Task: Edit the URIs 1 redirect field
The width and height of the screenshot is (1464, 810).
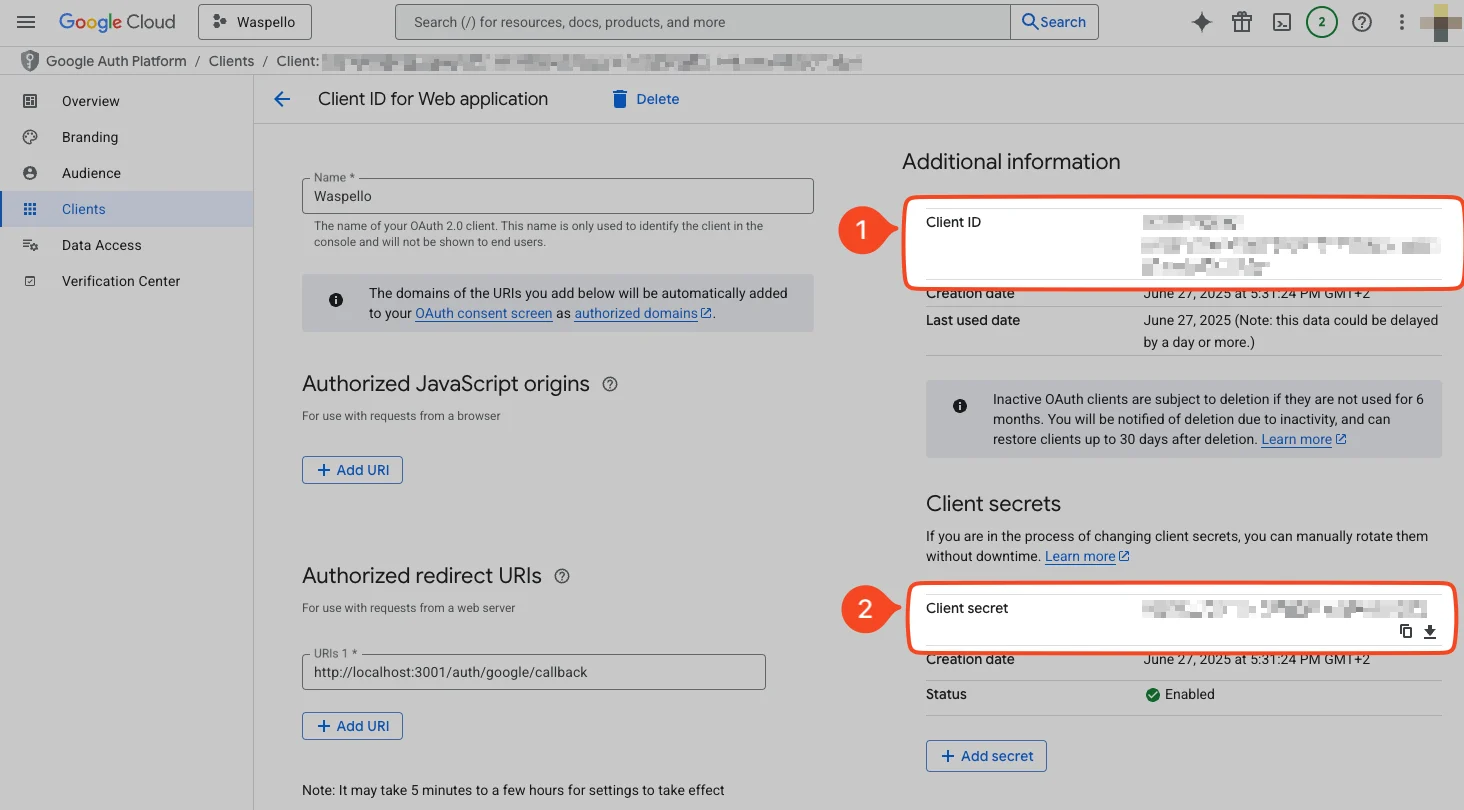Action: [x=534, y=672]
